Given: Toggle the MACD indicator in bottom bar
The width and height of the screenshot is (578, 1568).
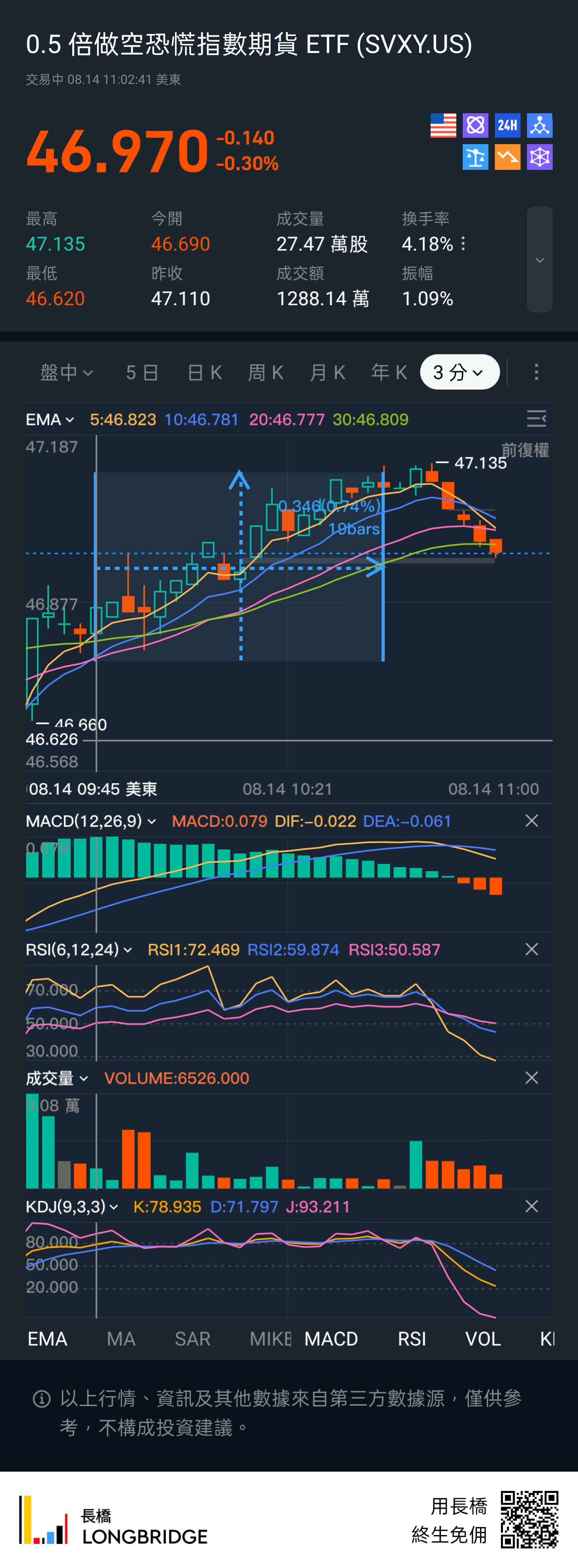Looking at the screenshot, I should (331, 1339).
